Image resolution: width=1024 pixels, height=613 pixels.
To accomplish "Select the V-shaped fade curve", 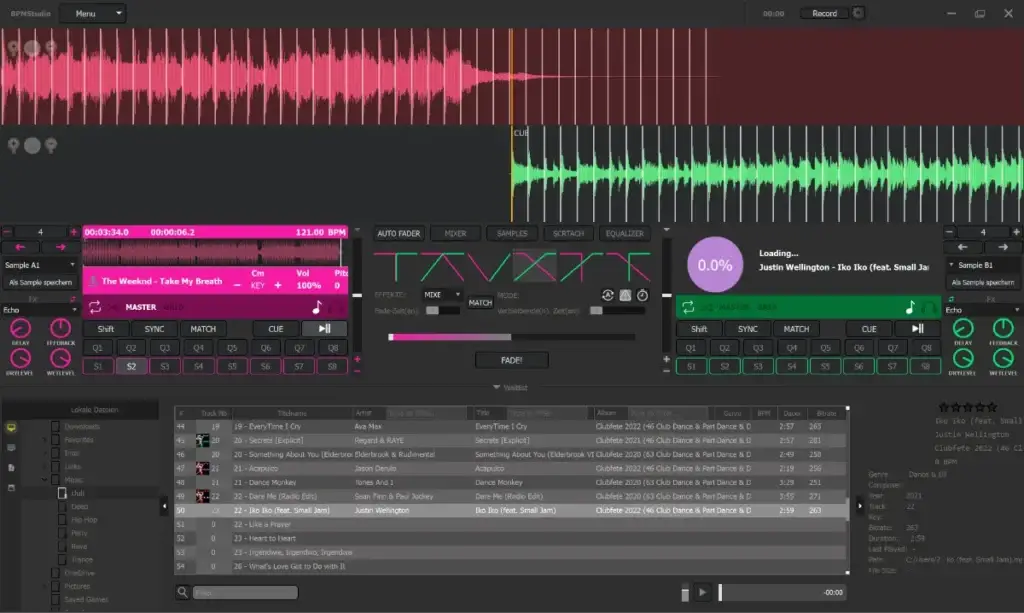I will tap(488, 266).
